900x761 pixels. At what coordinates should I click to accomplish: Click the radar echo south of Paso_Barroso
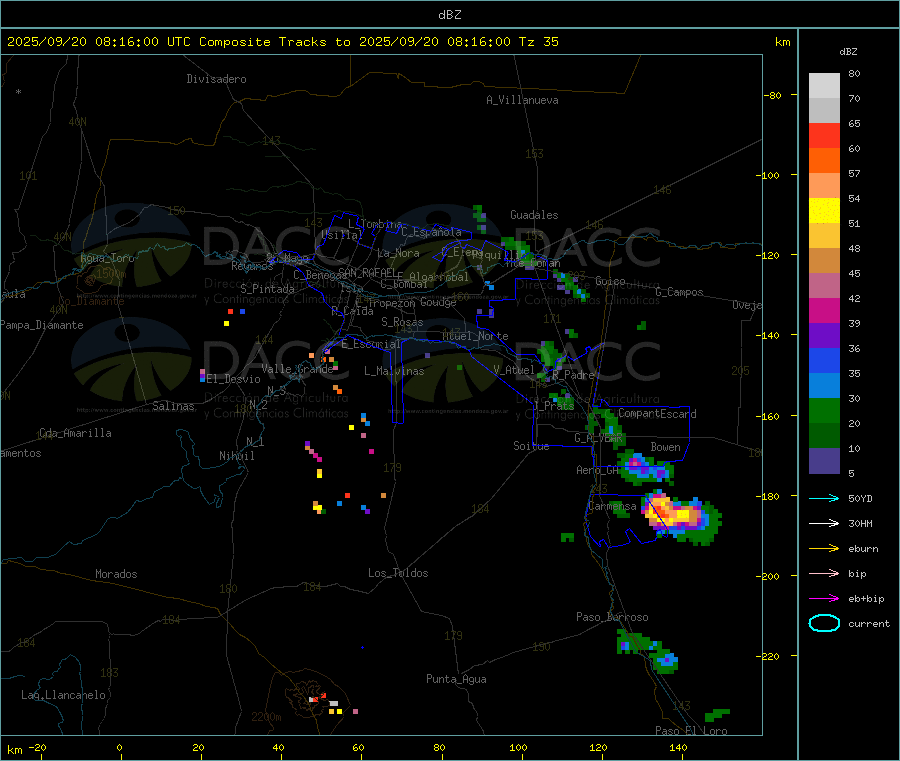pyautogui.click(x=648, y=651)
